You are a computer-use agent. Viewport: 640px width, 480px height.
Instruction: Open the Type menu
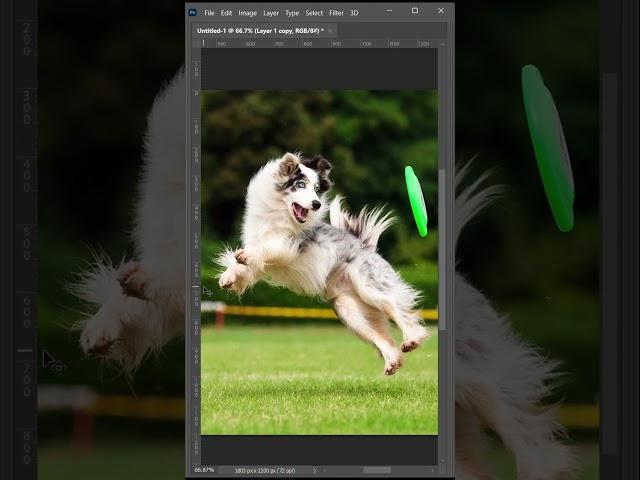292,13
